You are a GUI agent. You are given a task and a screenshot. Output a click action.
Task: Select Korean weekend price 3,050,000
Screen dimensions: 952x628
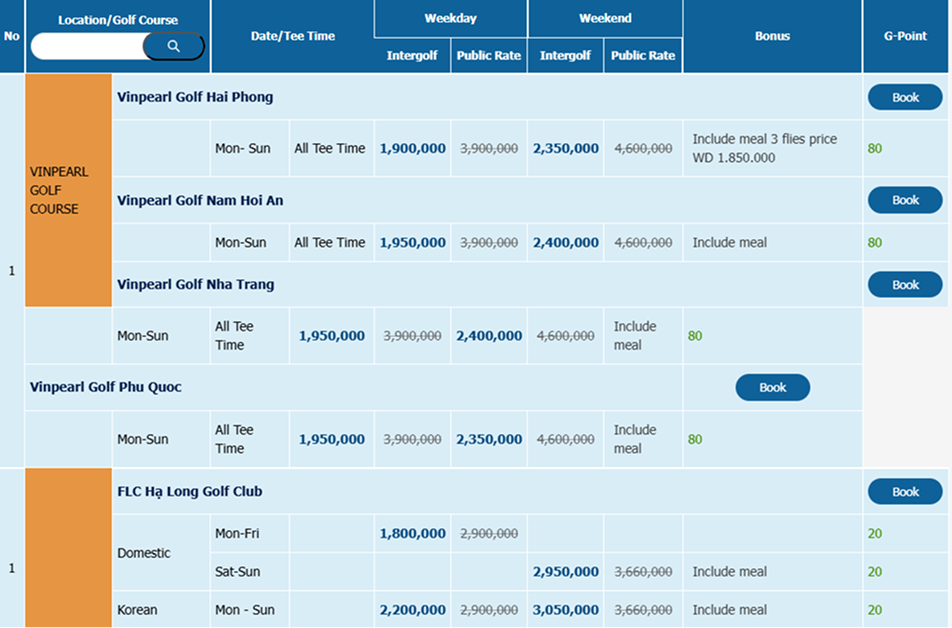566,610
